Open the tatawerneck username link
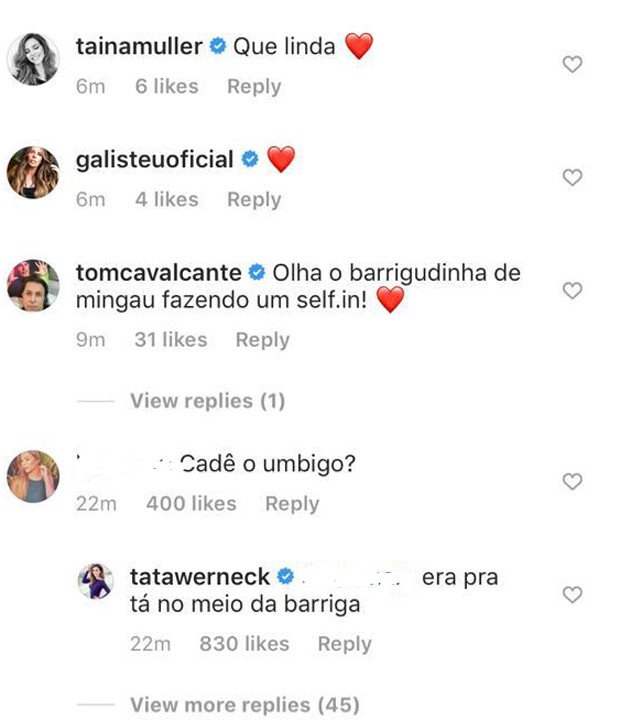 point(200,577)
